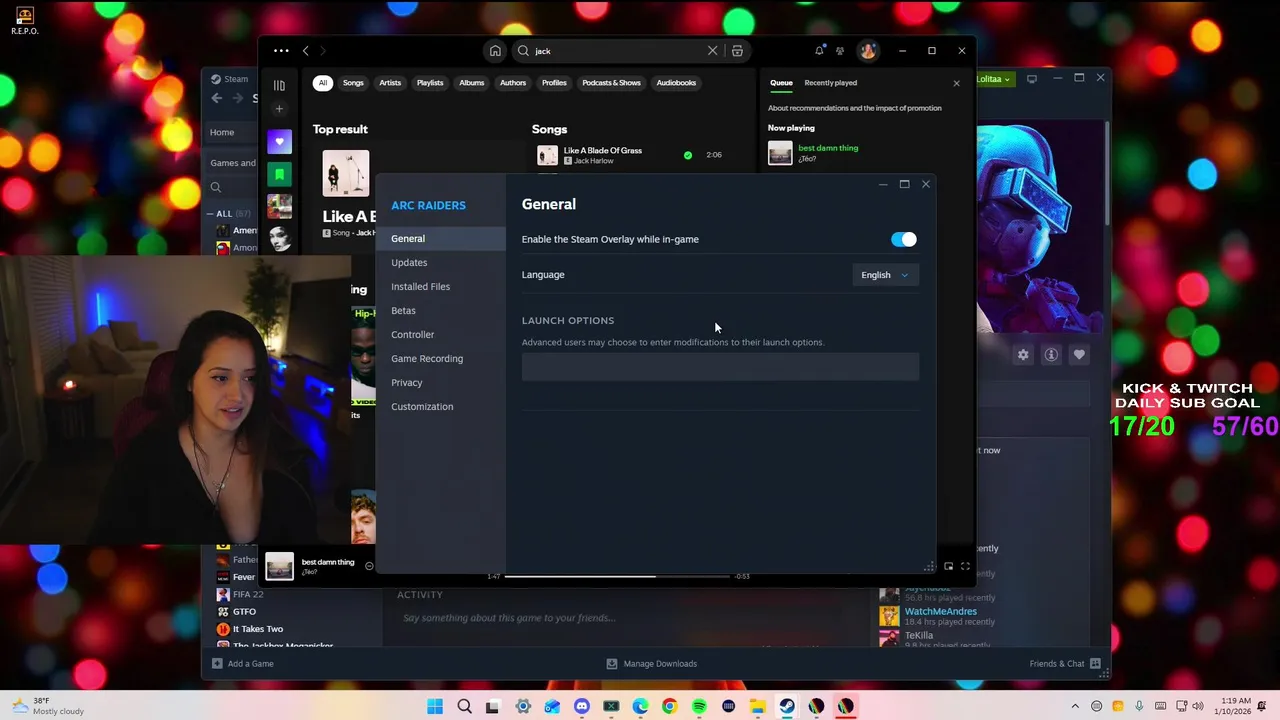
Task: Select the Authors filter chip
Action: [x=513, y=83]
